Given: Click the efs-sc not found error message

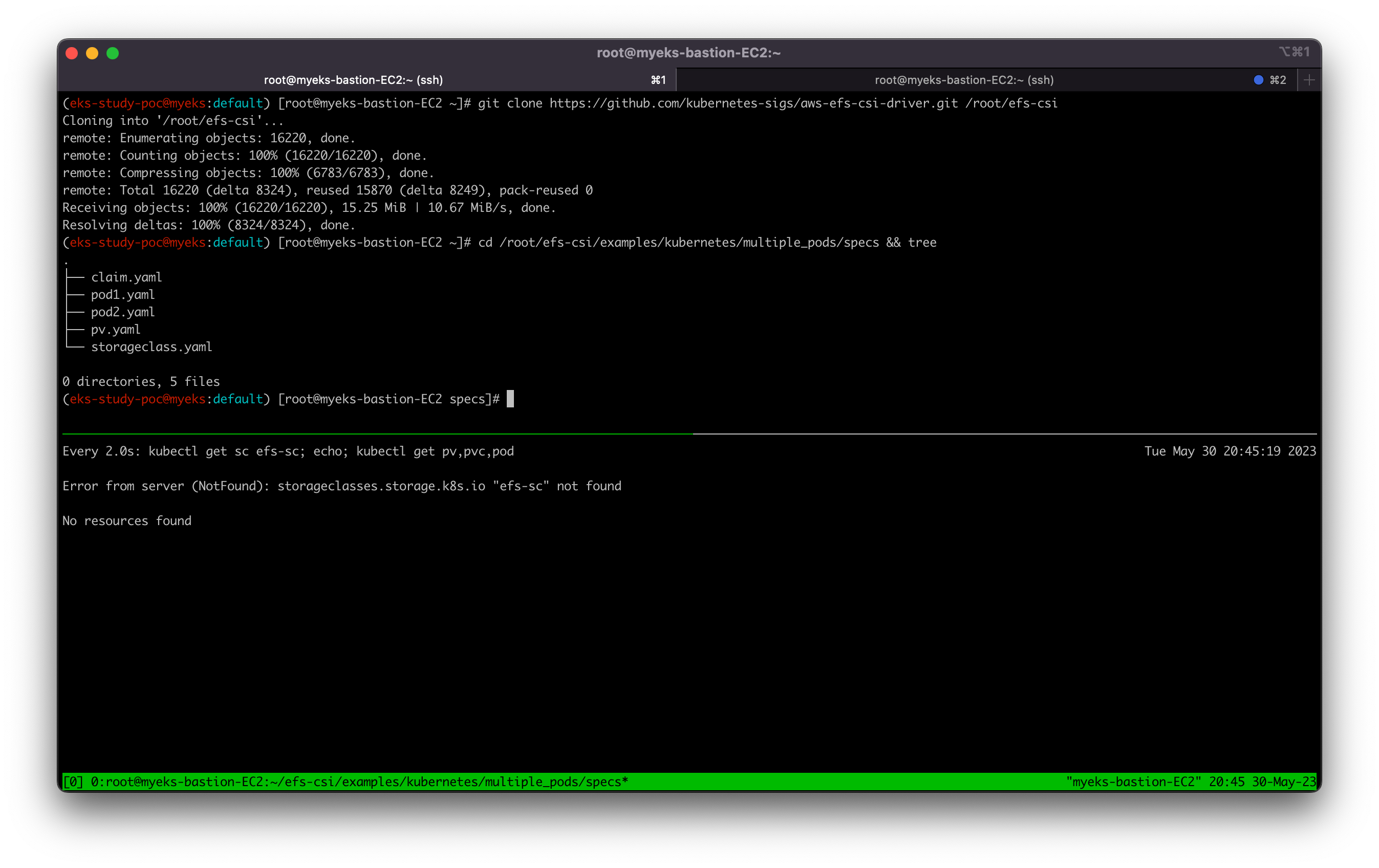Looking at the screenshot, I should (341, 486).
